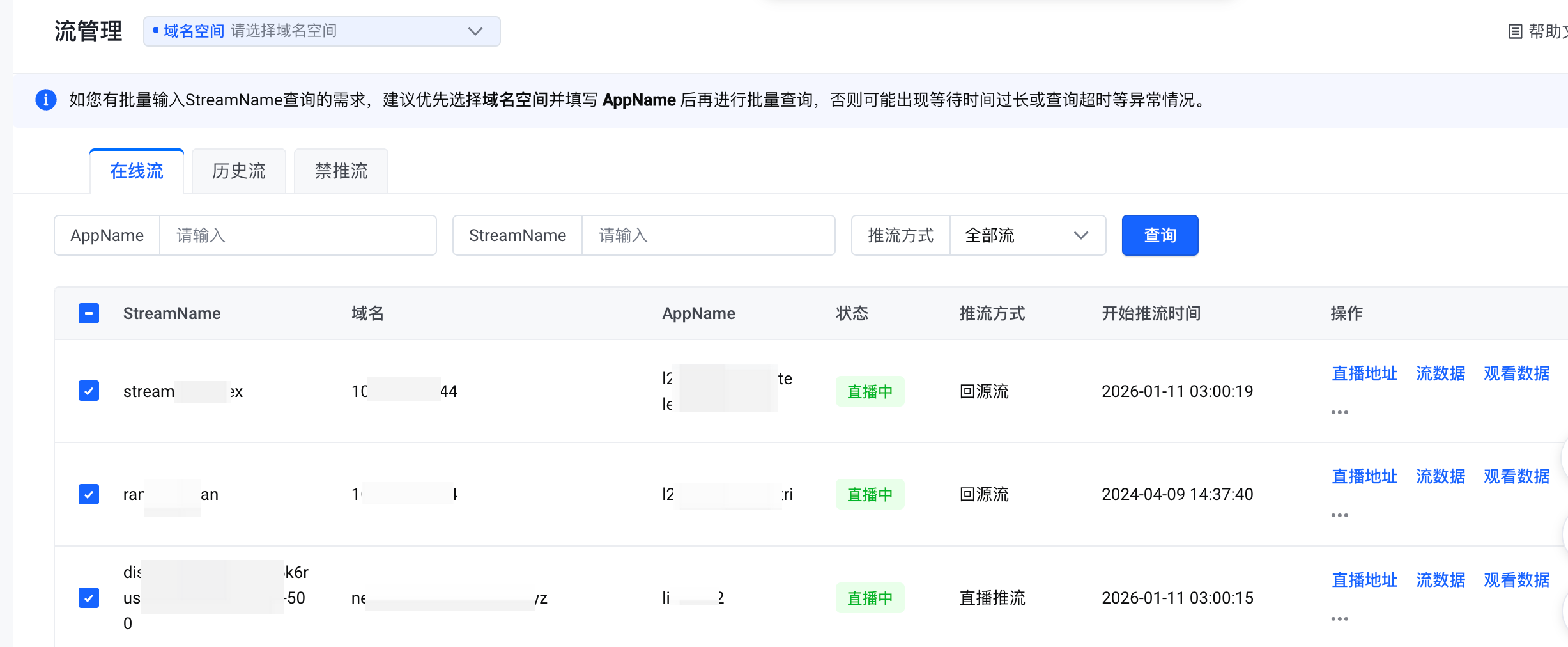Toggle the select-all checkbox in table header

coord(89,313)
